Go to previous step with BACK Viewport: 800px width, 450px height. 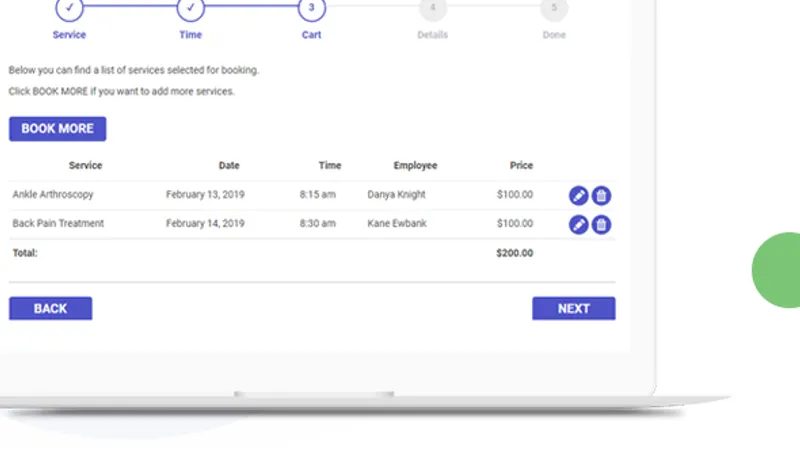(x=50, y=309)
